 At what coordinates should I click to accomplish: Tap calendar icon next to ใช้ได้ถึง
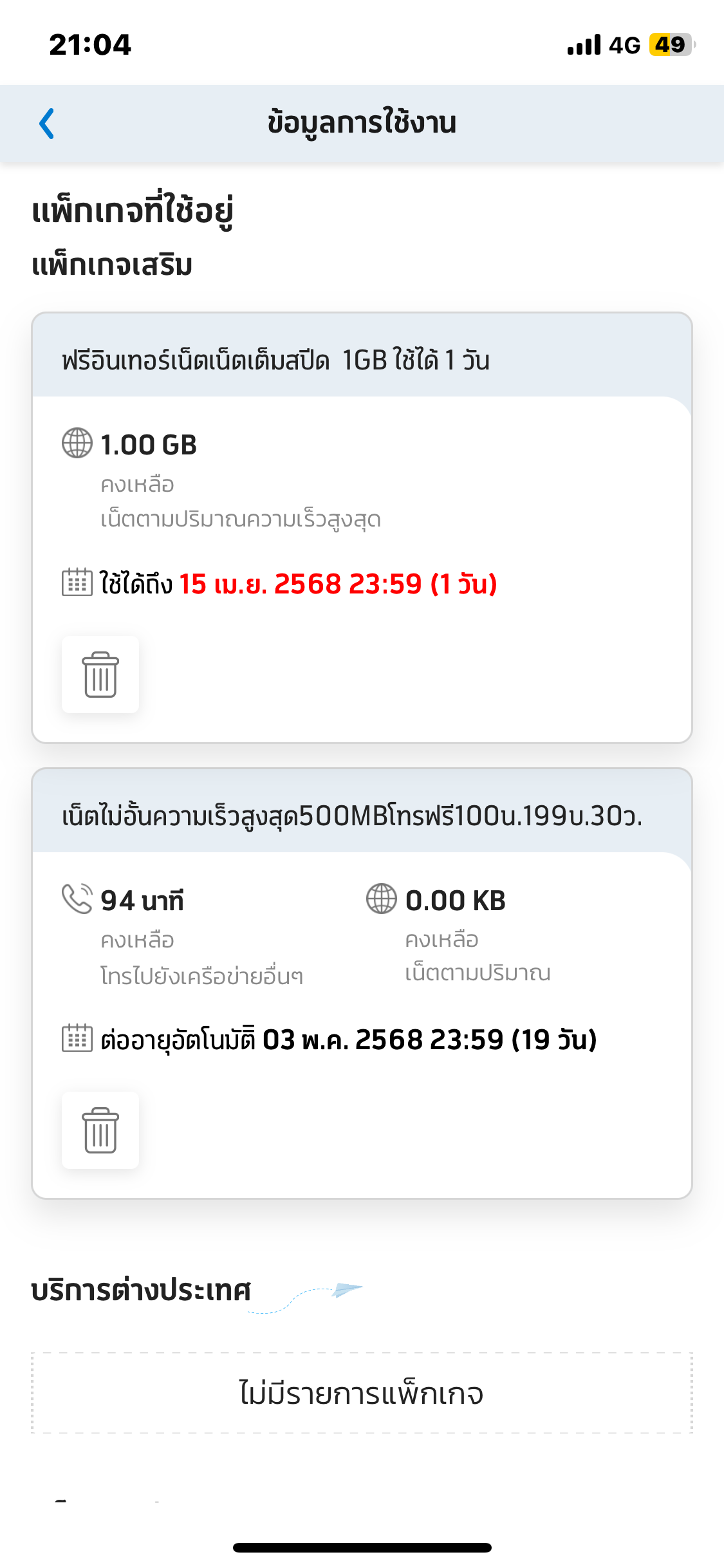click(x=77, y=583)
